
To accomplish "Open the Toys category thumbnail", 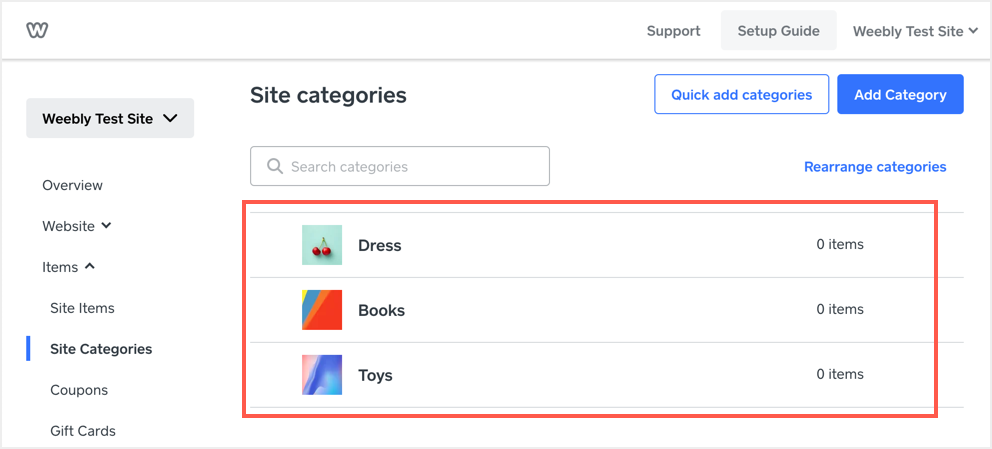I will click(x=322, y=375).
